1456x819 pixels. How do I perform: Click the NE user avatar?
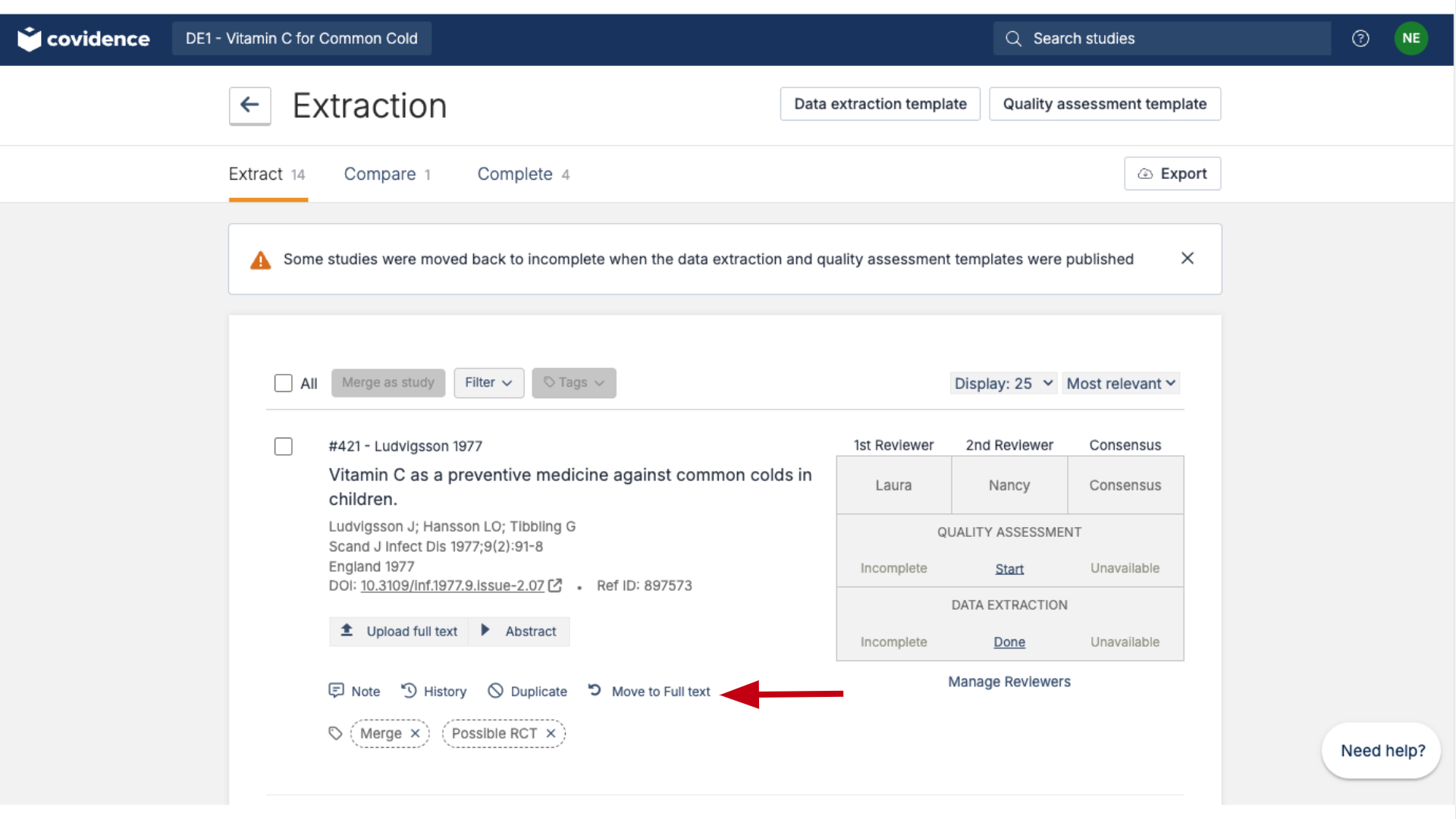[x=1410, y=39]
